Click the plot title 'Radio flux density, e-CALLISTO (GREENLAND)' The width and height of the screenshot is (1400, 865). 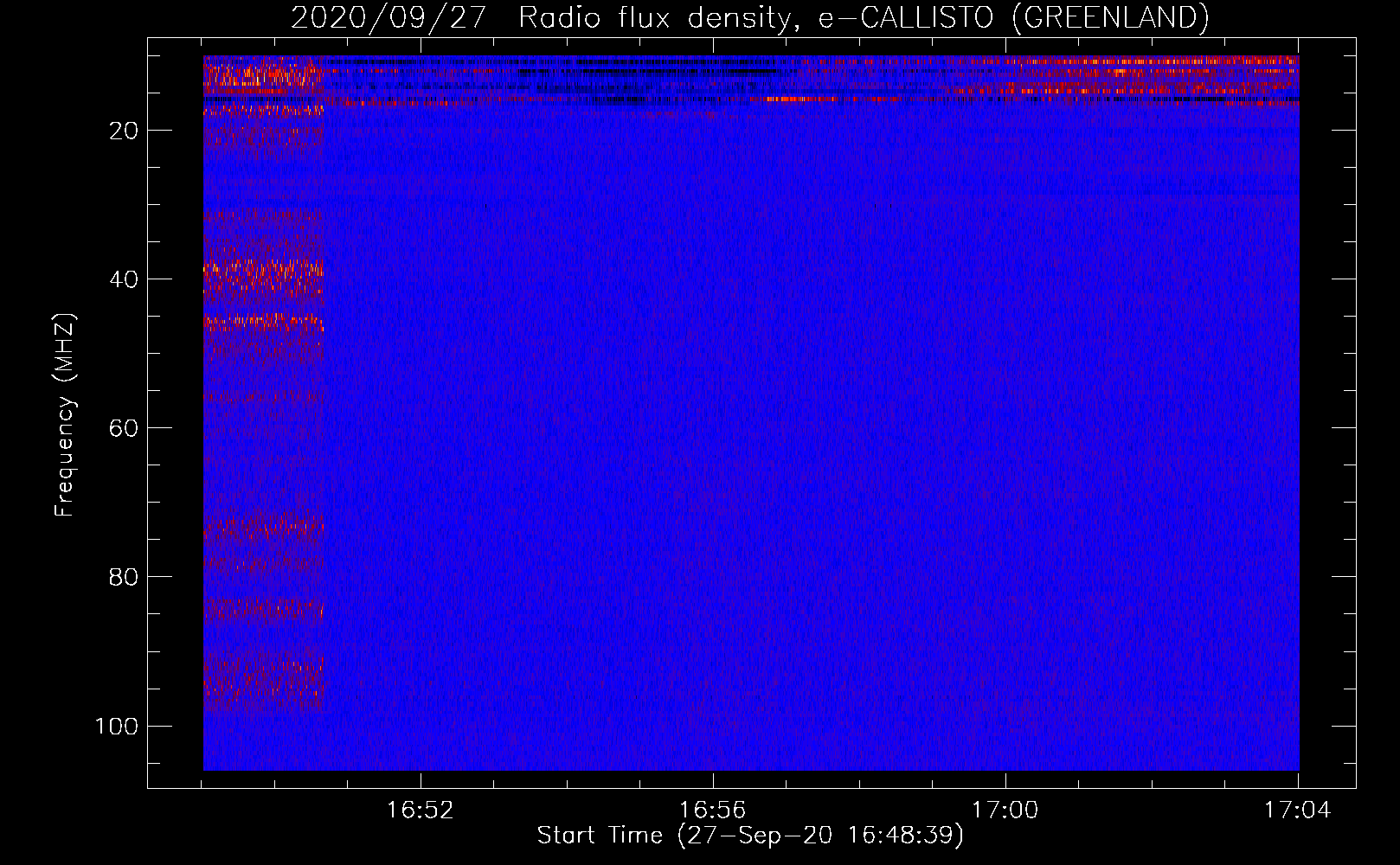[x=863, y=17]
